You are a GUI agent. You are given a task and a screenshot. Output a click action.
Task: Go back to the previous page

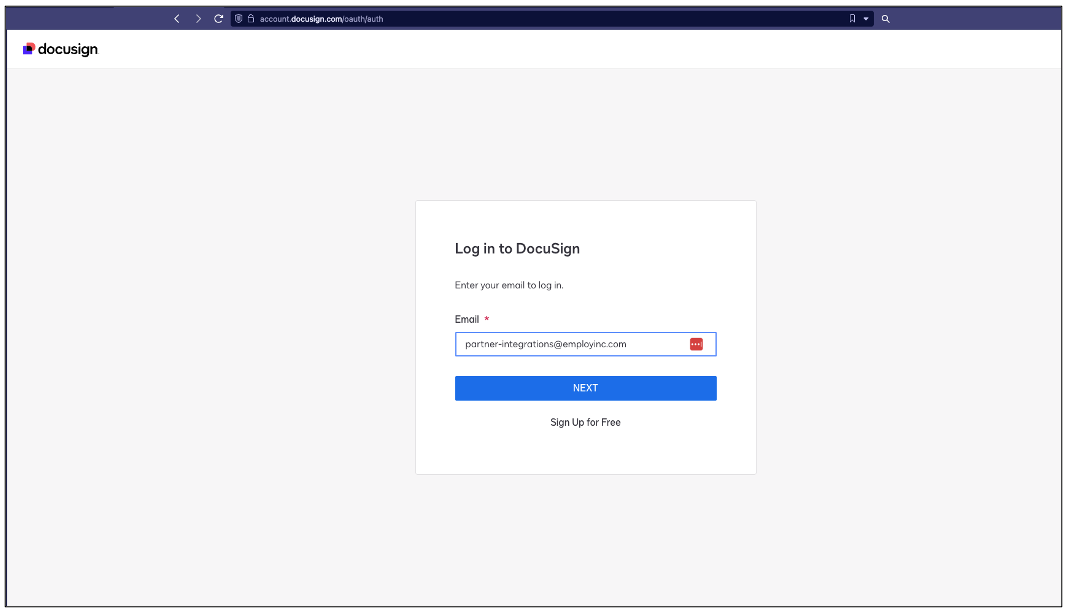click(x=177, y=19)
